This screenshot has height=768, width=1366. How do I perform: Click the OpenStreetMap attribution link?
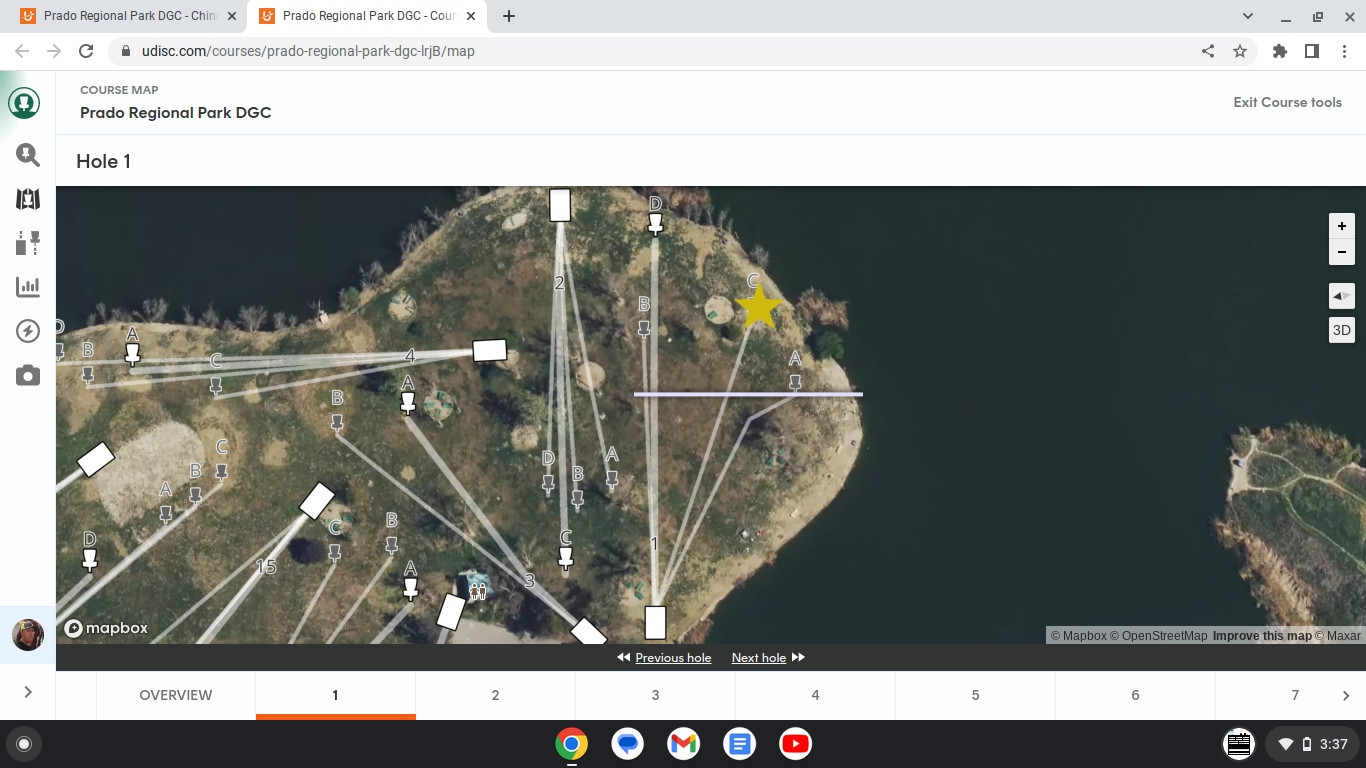1158,636
